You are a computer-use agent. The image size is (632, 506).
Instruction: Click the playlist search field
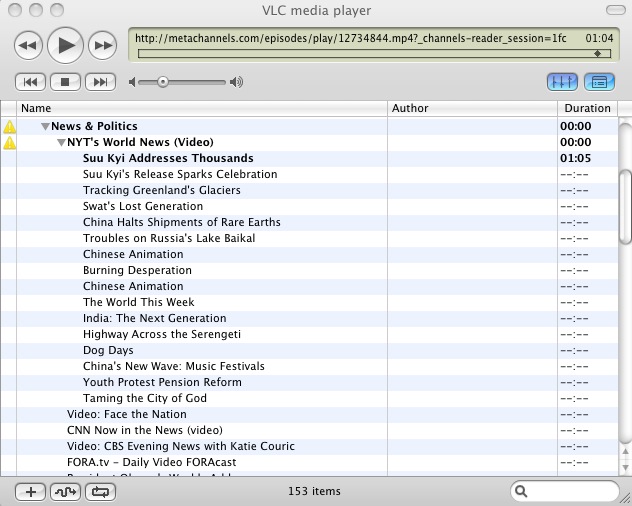[x=570, y=491]
